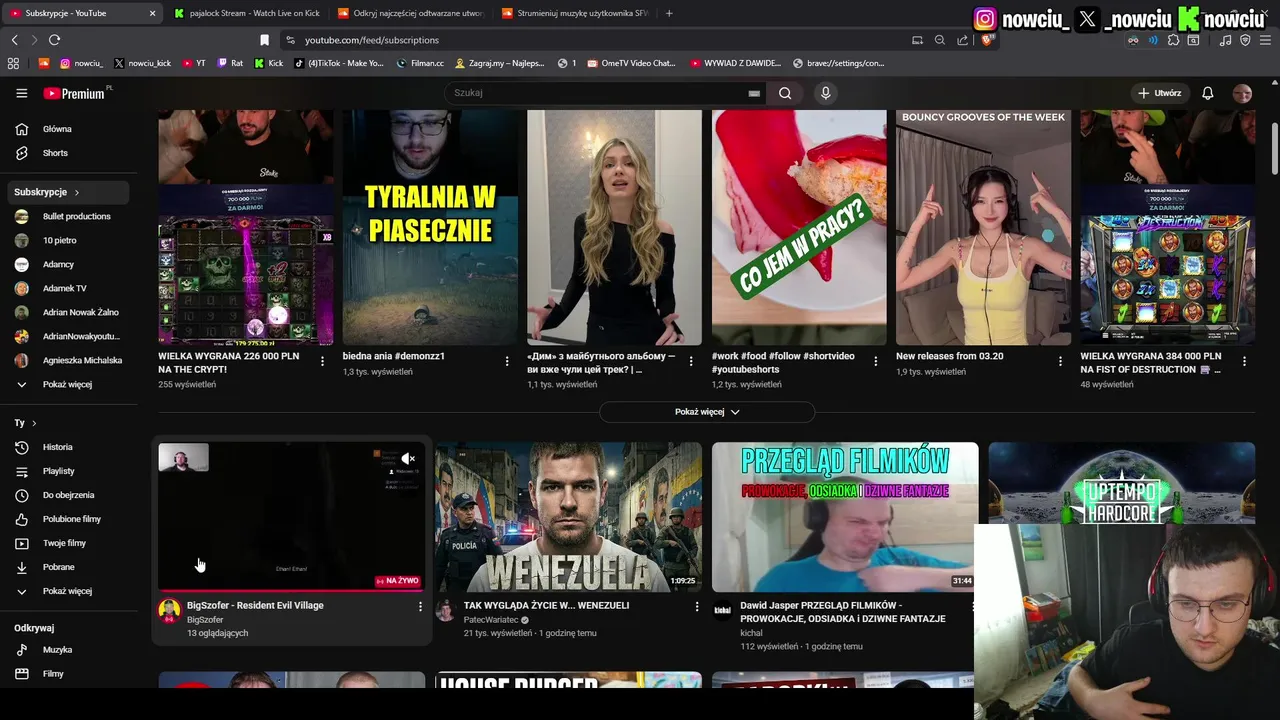Click the address bar URL
This screenshot has width=1280, height=720.
click(371, 40)
